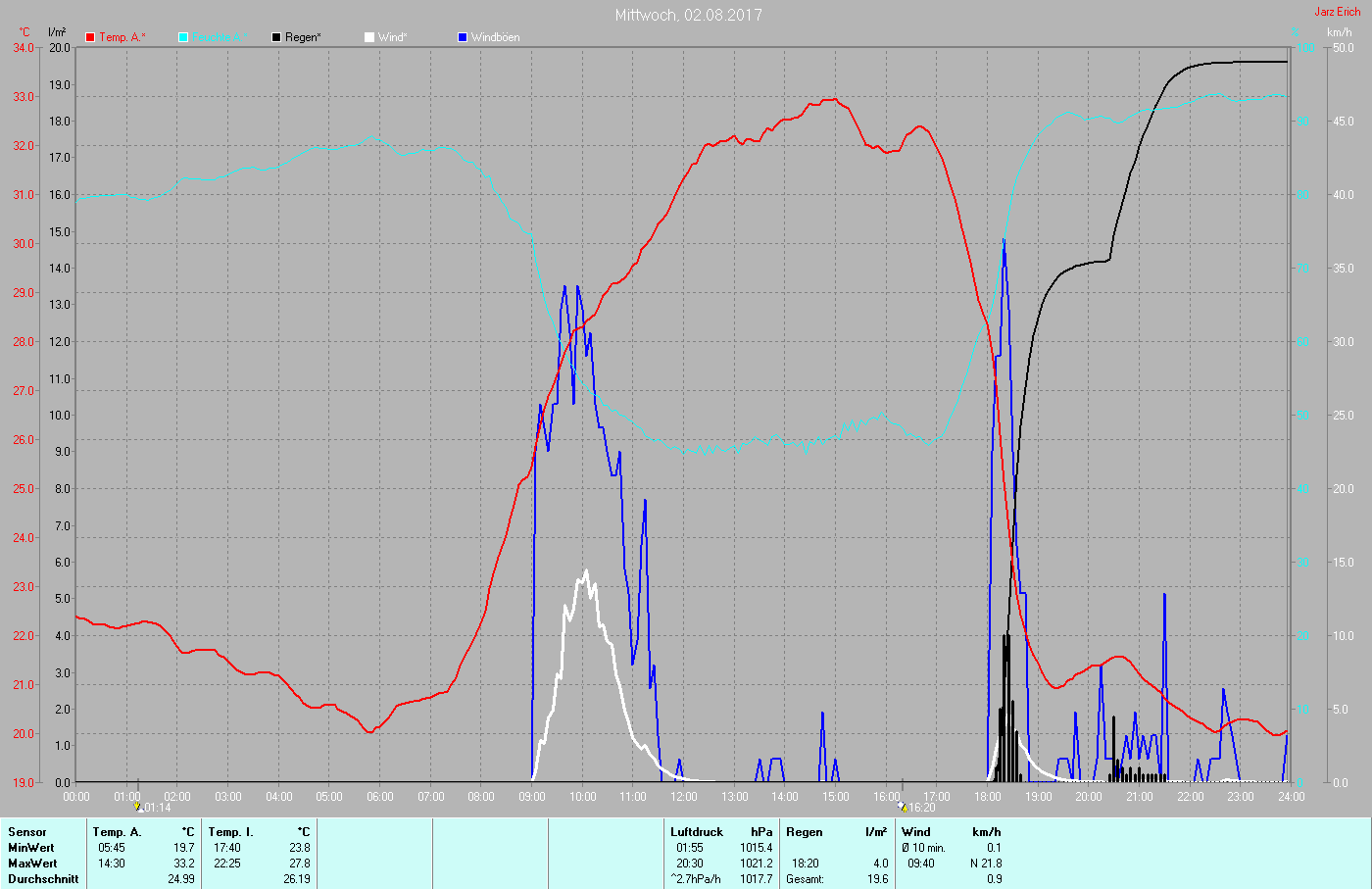Screen dimensions: 1372x889
Task: Click the 'Durchschnitt' row label
Action: point(43,879)
